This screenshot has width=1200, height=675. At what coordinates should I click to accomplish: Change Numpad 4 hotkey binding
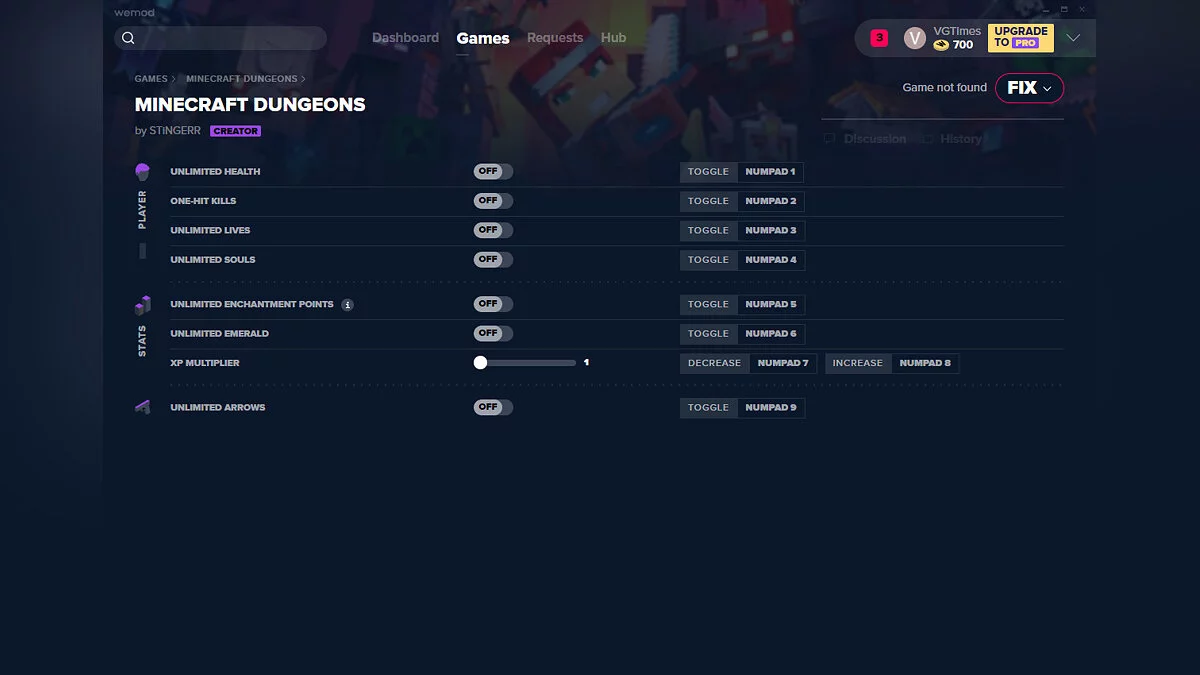(771, 259)
